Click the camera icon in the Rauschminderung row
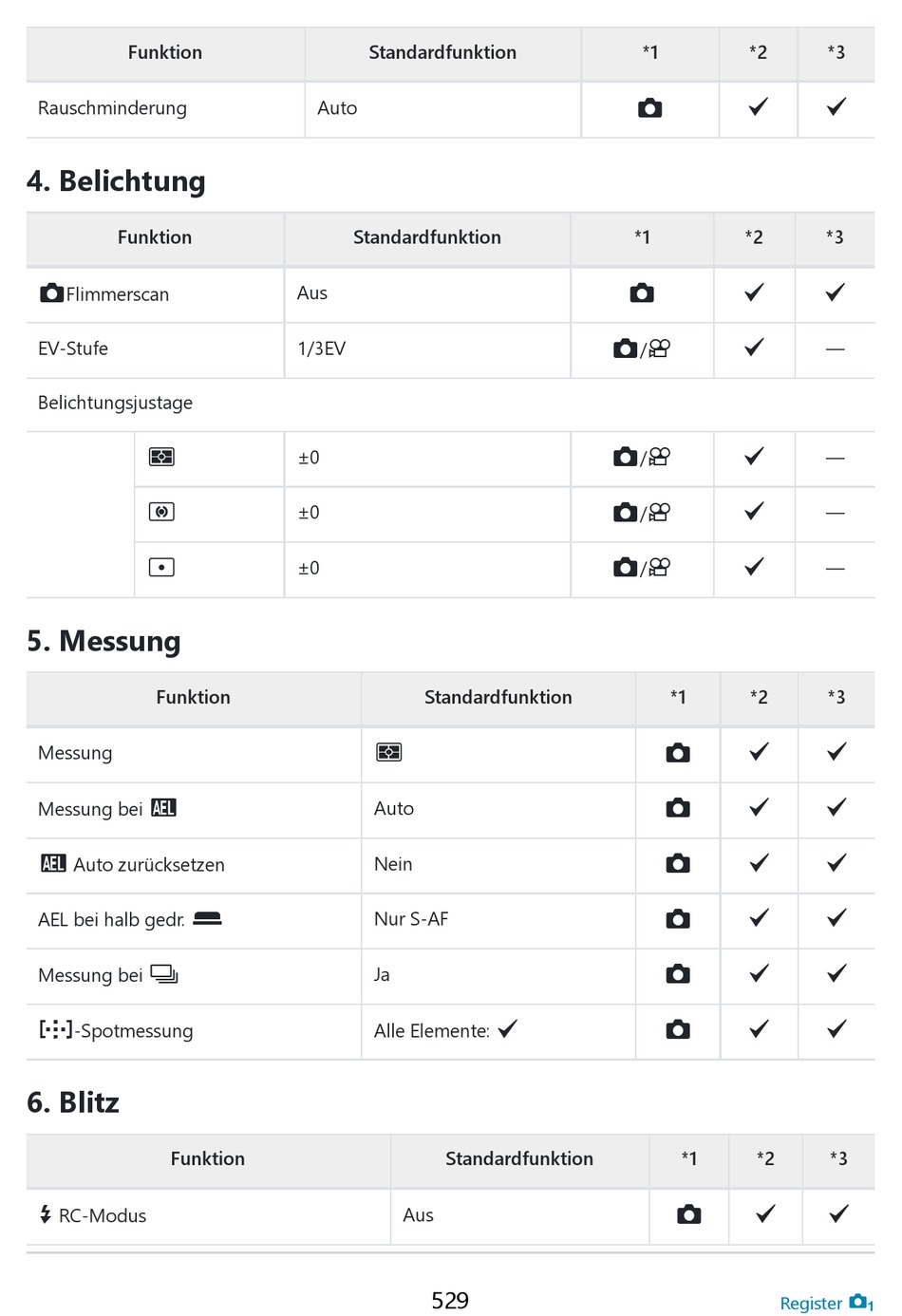This screenshot has height=1316, width=902. (x=649, y=108)
